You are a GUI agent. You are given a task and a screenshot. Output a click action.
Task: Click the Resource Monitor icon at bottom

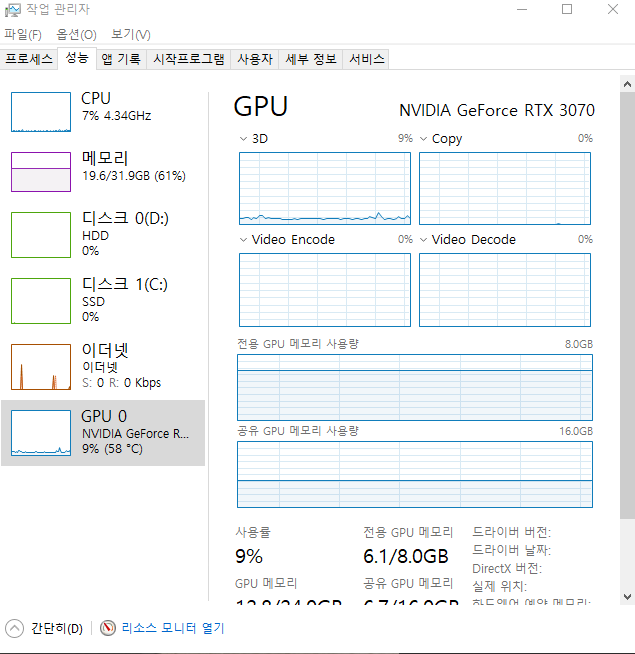point(108,628)
